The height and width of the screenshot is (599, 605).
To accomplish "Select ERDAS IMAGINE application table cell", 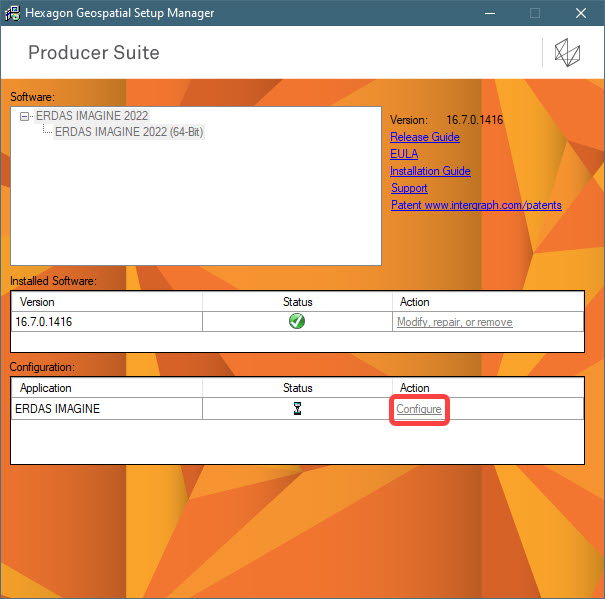I will point(106,408).
